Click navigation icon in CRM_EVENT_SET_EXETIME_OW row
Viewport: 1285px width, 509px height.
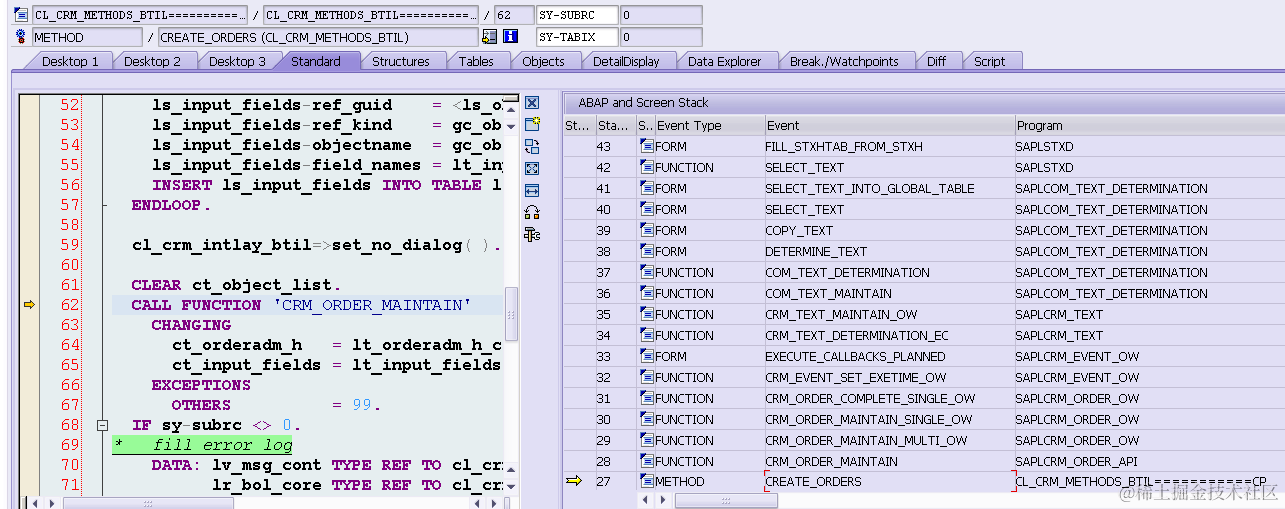coord(647,377)
